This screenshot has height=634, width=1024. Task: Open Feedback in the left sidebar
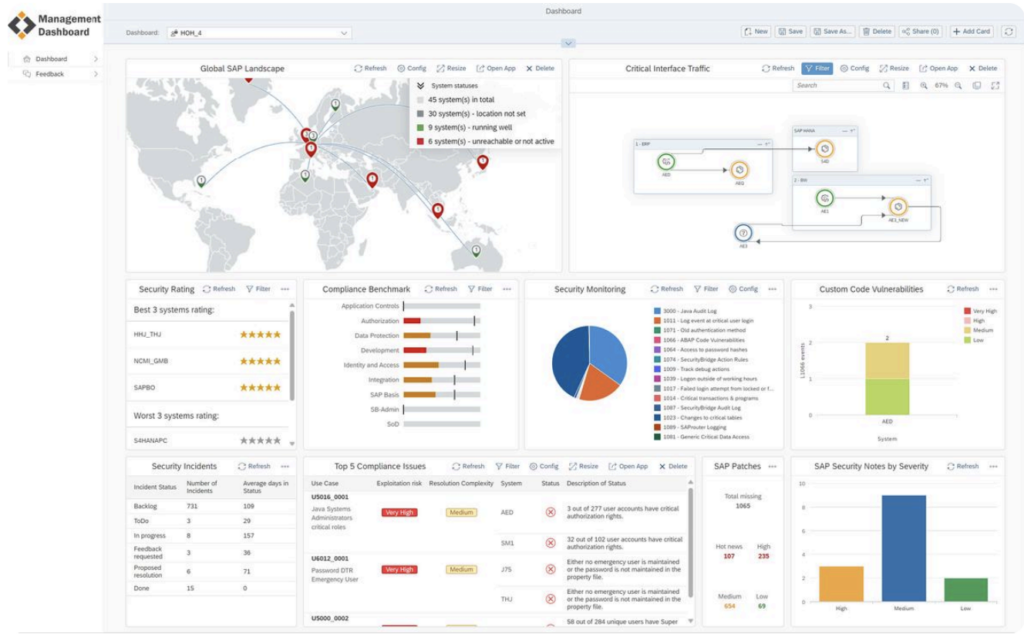coord(54,74)
